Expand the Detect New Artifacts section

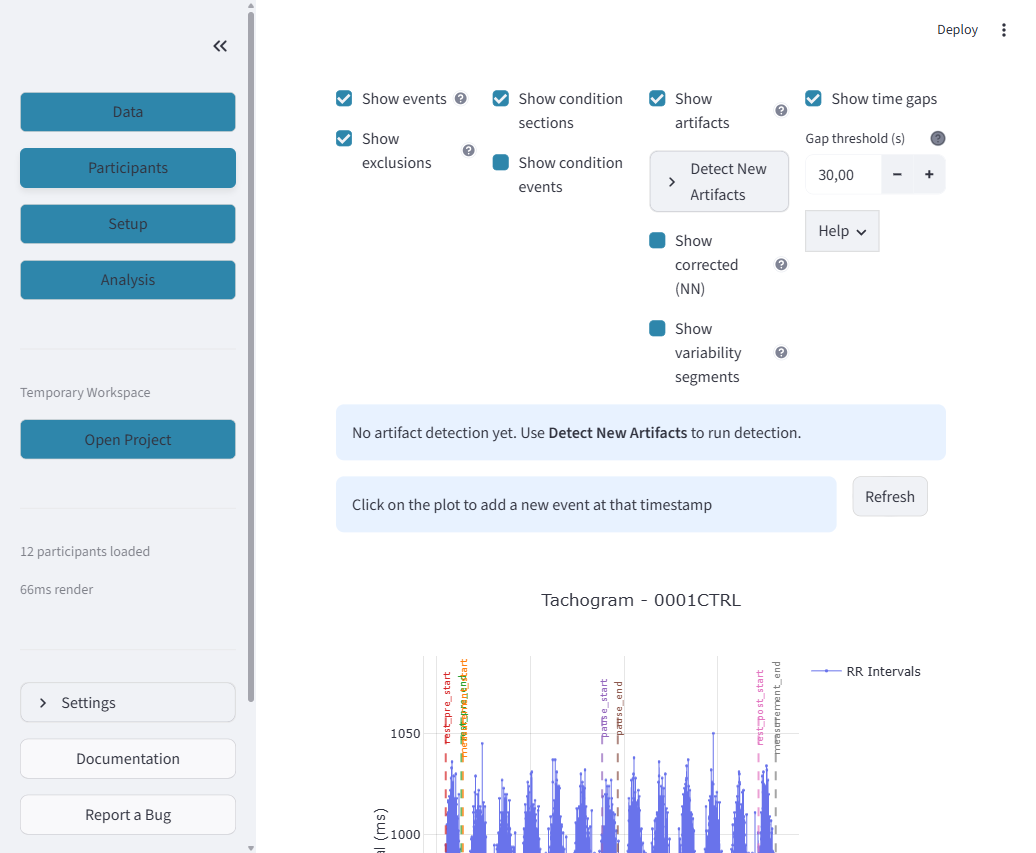[719, 182]
